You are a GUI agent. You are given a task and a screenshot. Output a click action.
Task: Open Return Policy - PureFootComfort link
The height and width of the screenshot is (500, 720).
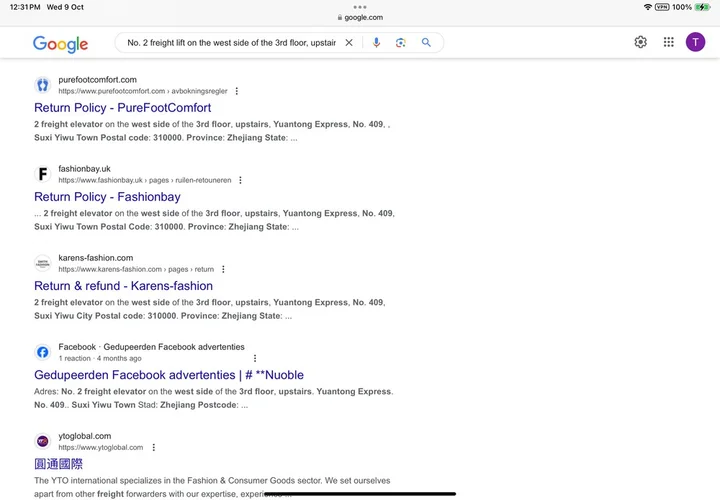(x=123, y=107)
